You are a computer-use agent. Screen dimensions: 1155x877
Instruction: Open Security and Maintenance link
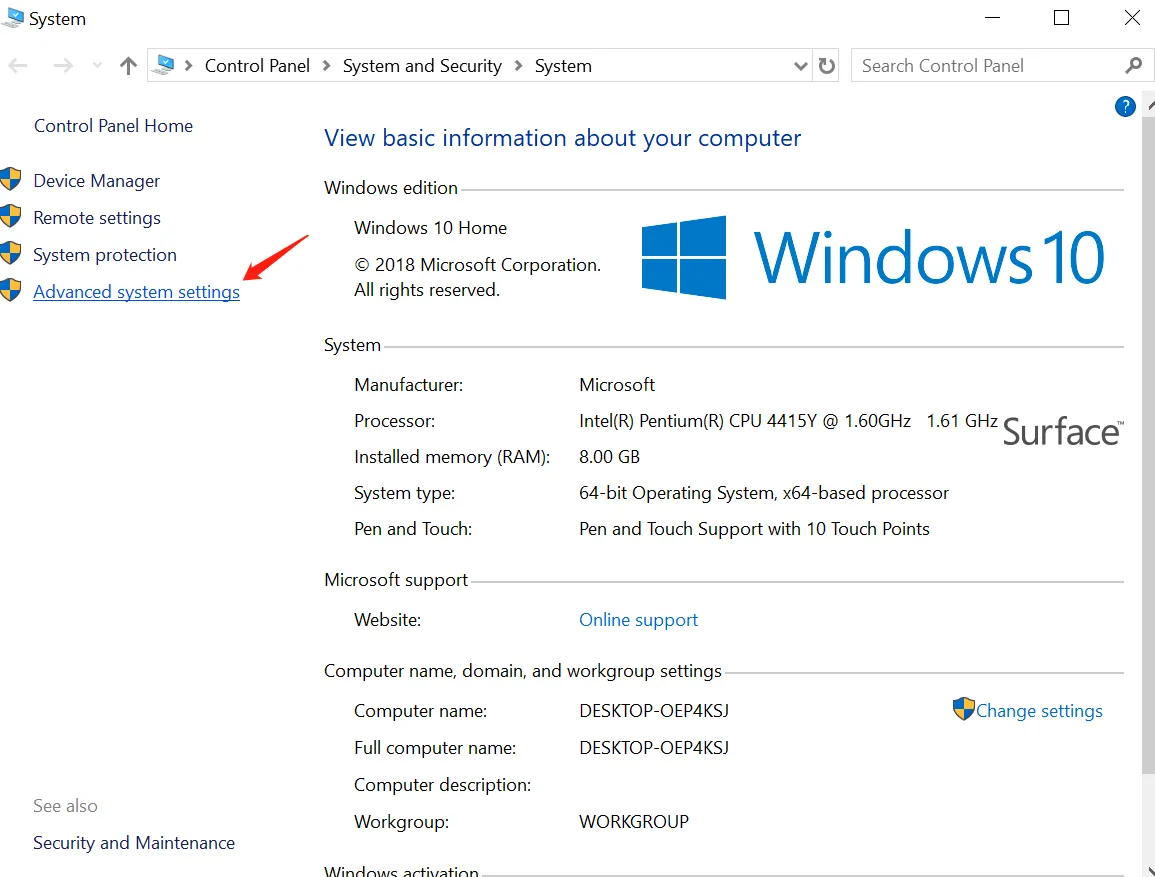click(x=134, y=843)
